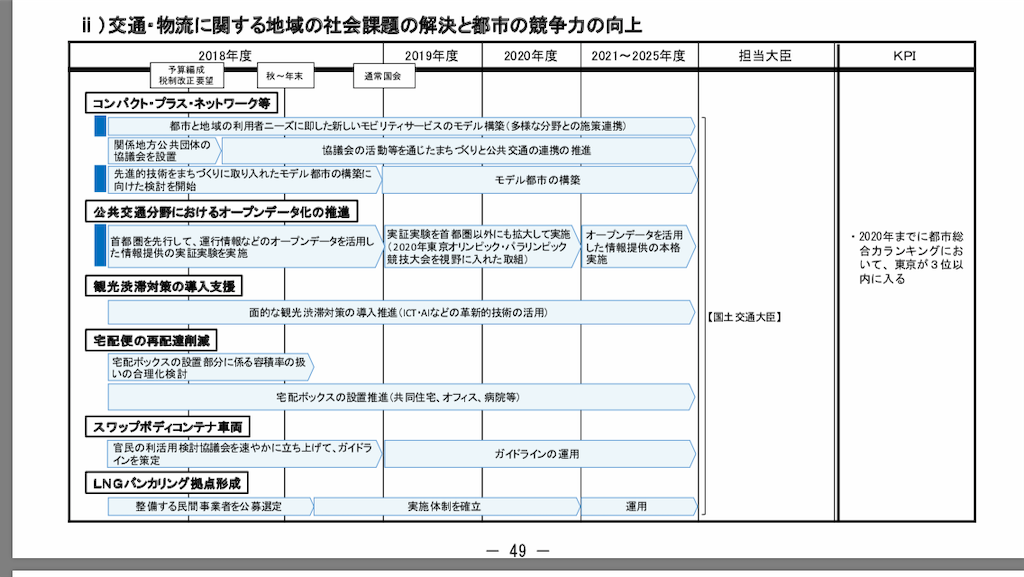Click the 運用 arrow box
This screenshot has height=577, width=1024.
pyautogui.click(x=639, y=507)
